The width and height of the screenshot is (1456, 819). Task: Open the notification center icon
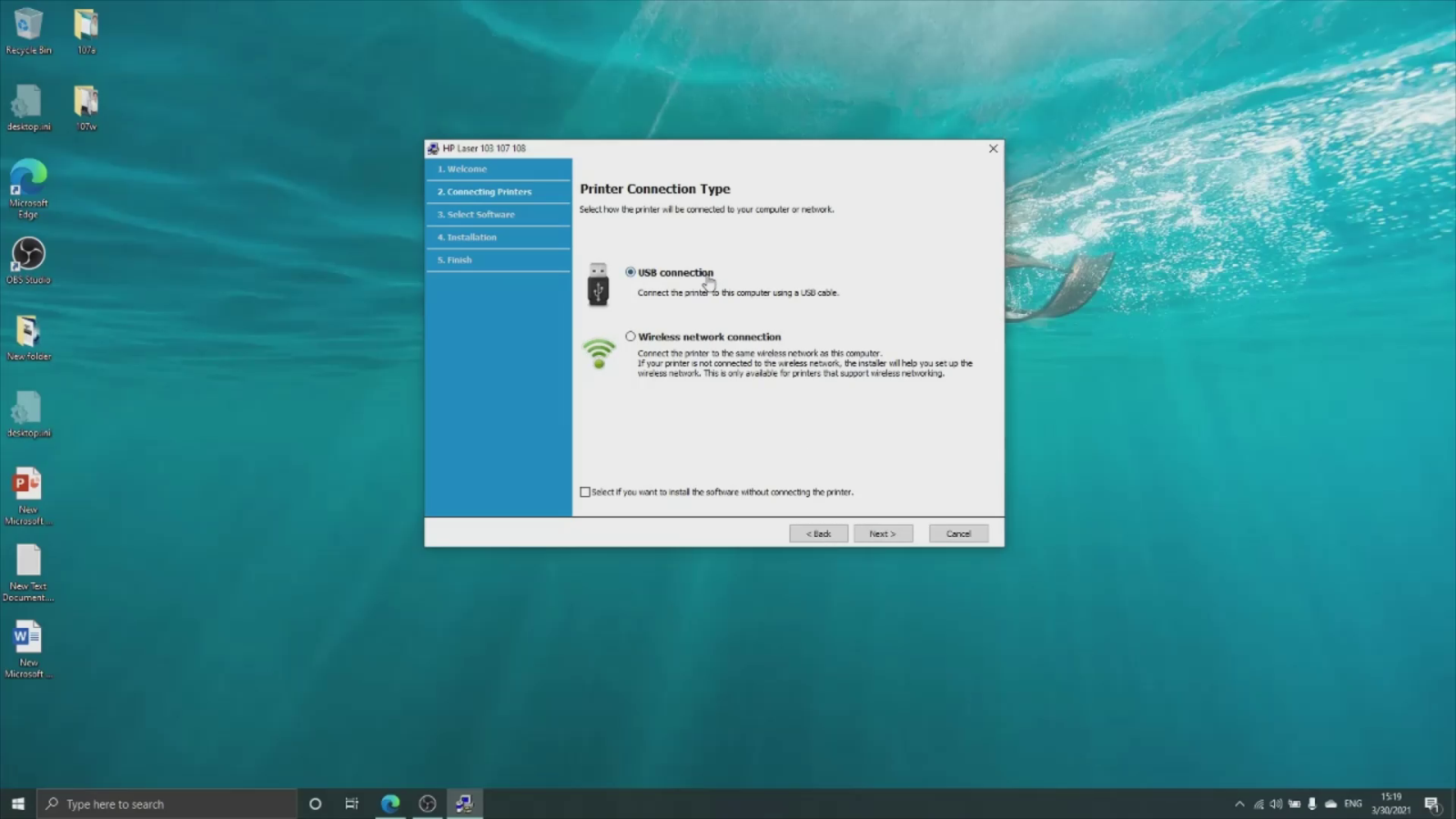(1431, 804)
